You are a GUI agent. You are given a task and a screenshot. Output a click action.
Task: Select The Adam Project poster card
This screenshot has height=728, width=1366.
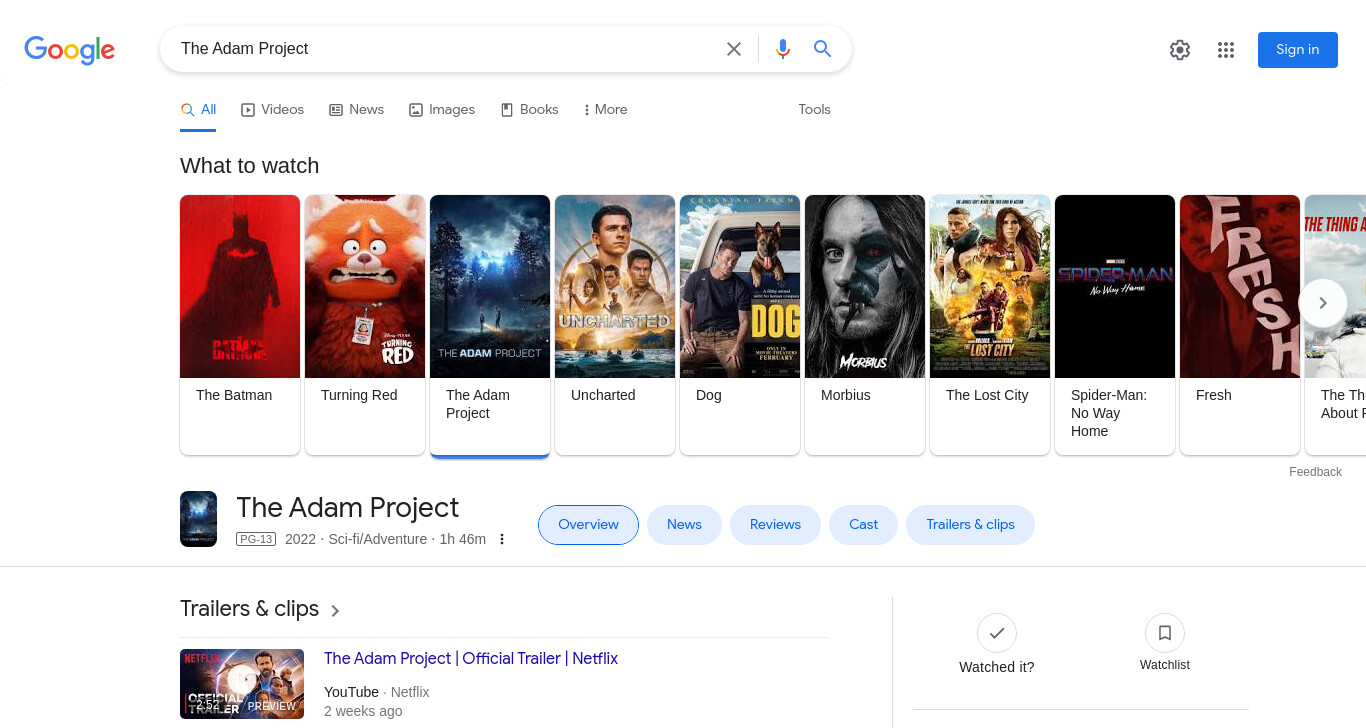490,324
